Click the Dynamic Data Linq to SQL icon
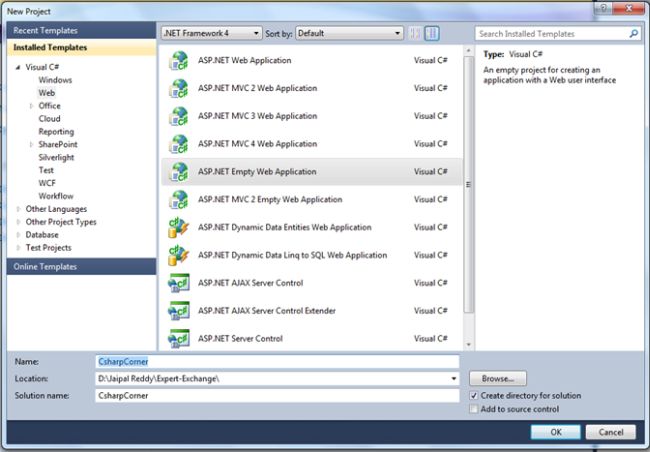Image resolution: width=650 pixels, height=452 pixels. (179, 255)
